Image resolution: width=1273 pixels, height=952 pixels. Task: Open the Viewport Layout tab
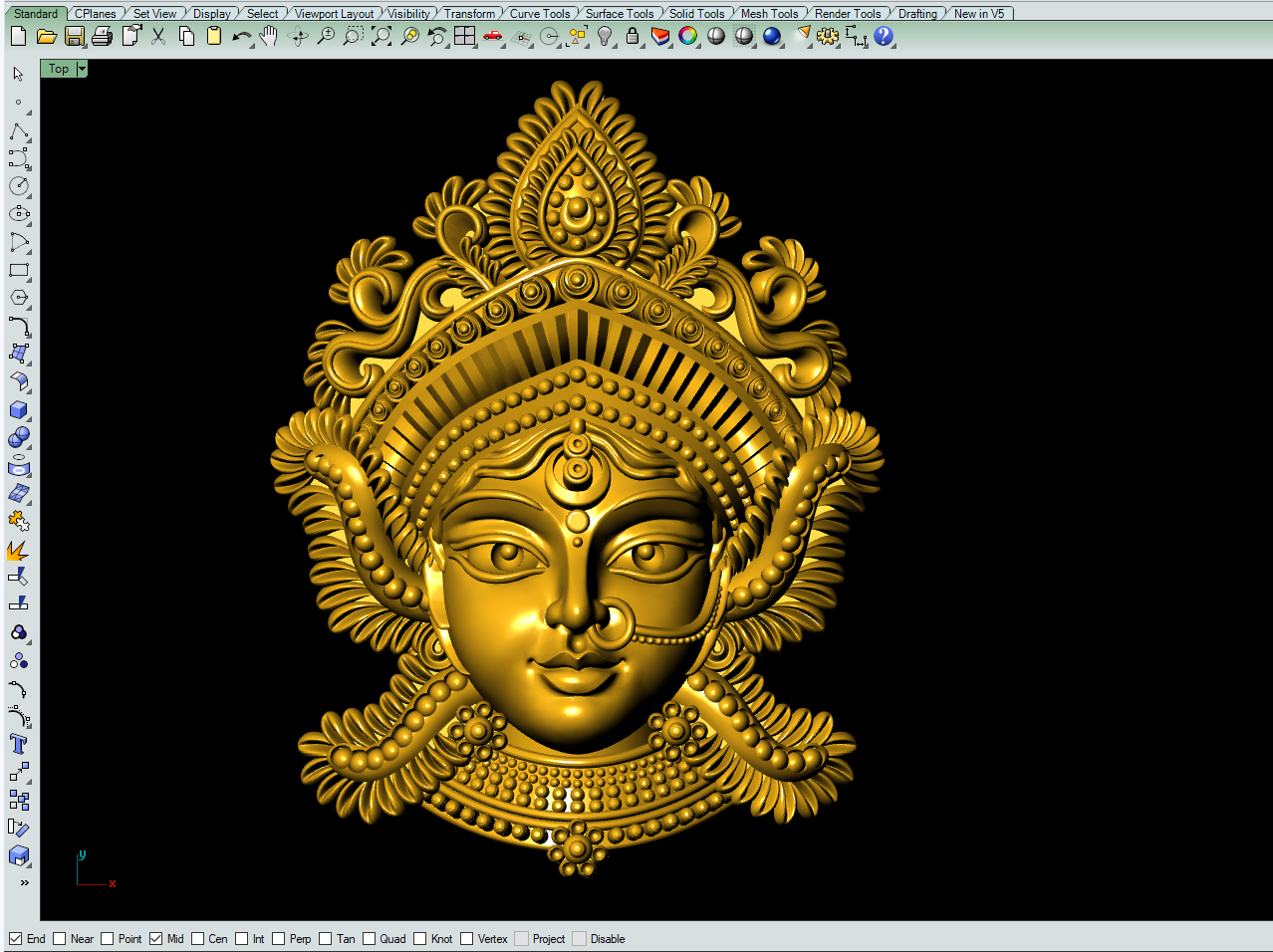click(334, 14)
